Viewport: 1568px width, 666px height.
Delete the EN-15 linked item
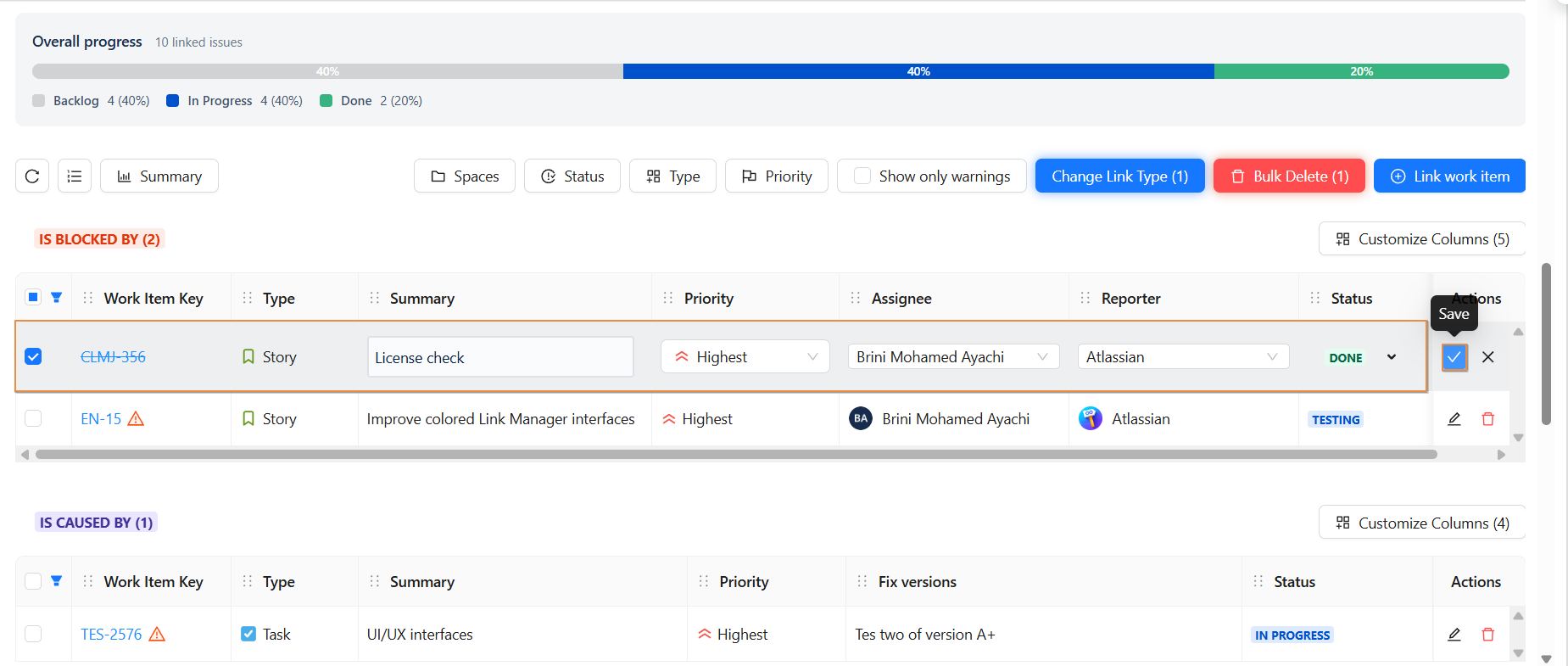click(1488, 419)
